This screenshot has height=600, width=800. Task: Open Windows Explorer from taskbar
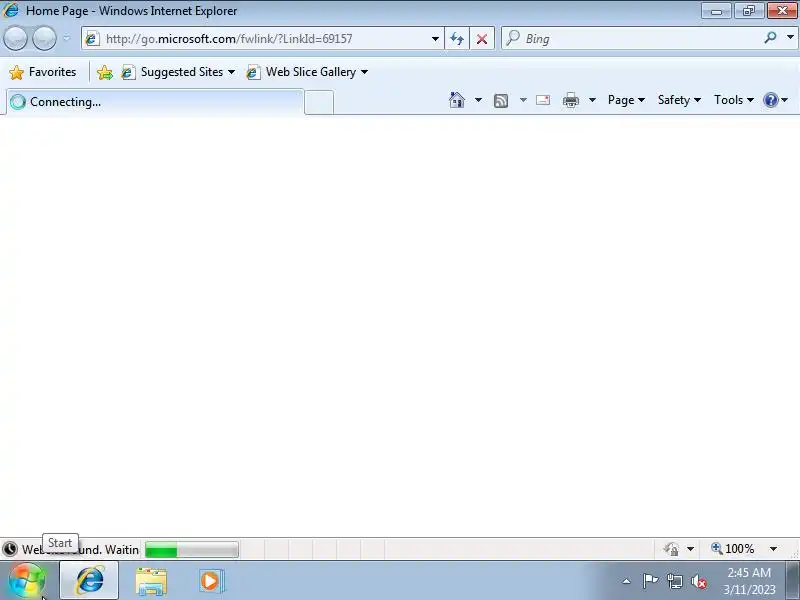(x=151, y=581)
